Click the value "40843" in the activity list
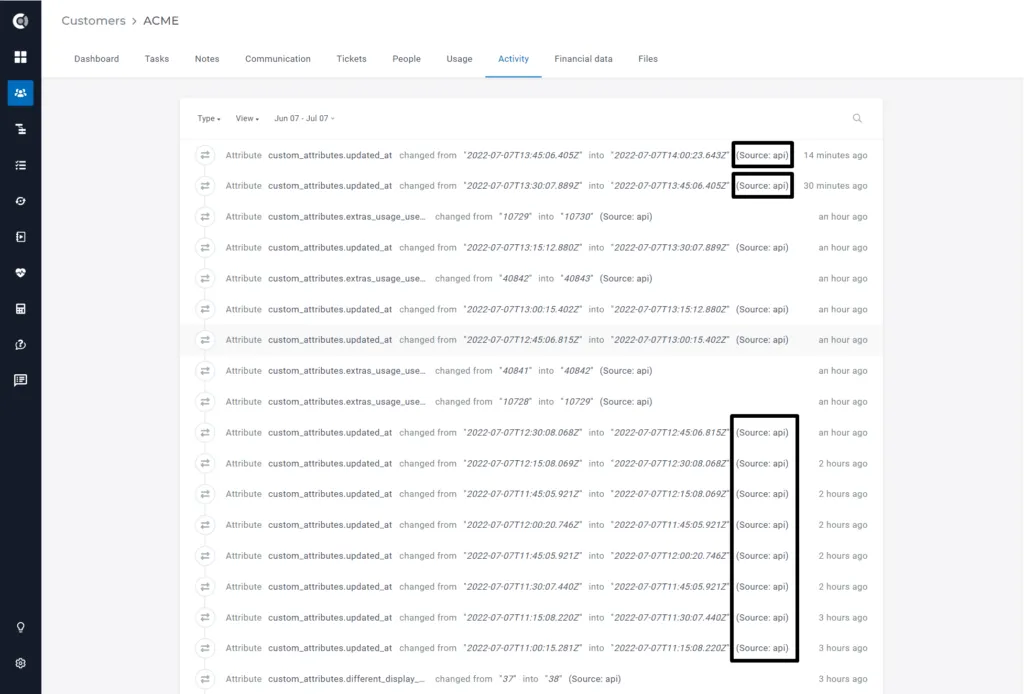1024x694 pixels. 577,279
